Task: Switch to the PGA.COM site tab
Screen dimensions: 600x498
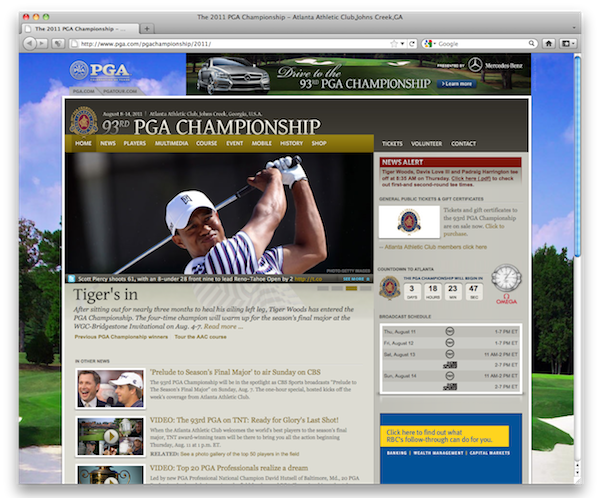Action: (x=83, y=91)
